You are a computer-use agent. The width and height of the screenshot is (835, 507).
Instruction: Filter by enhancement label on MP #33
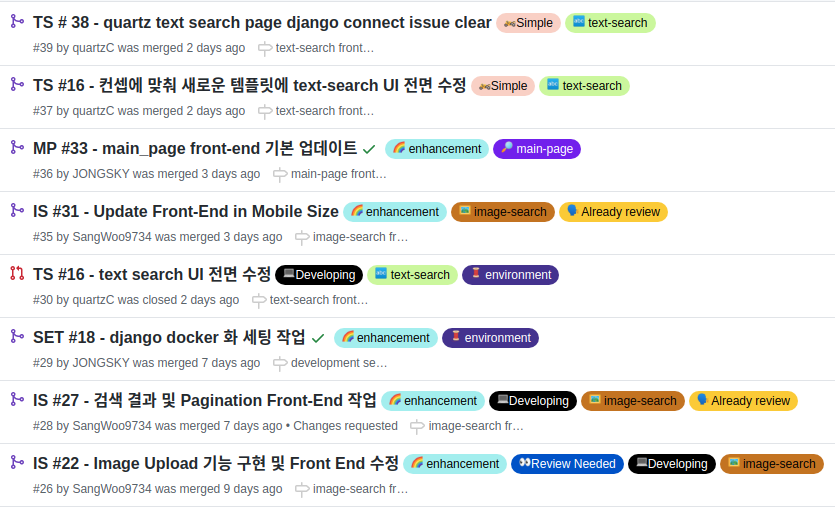[x=437, y=149]
